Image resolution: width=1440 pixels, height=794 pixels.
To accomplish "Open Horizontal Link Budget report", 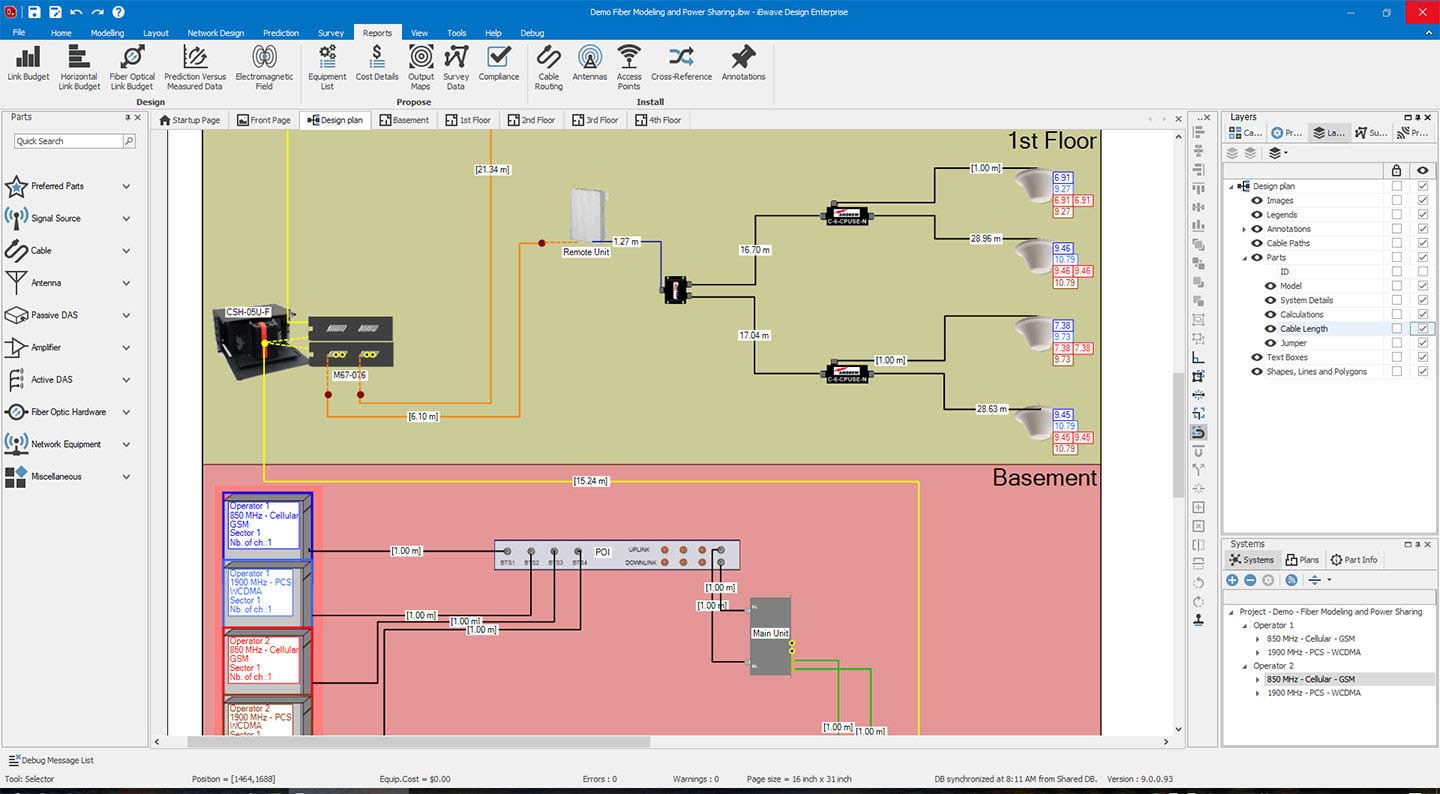I will pos(79,68).
